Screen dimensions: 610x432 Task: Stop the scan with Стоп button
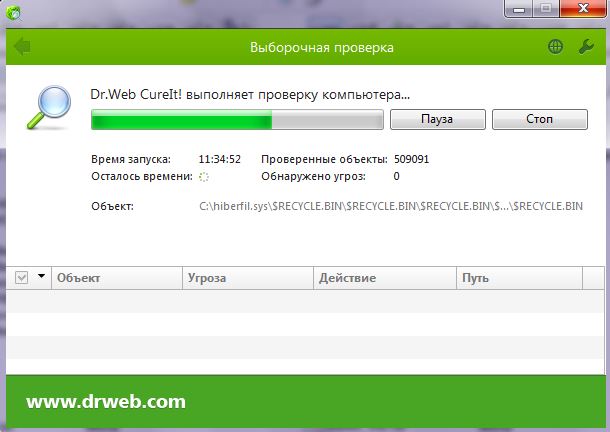[540, 119]
